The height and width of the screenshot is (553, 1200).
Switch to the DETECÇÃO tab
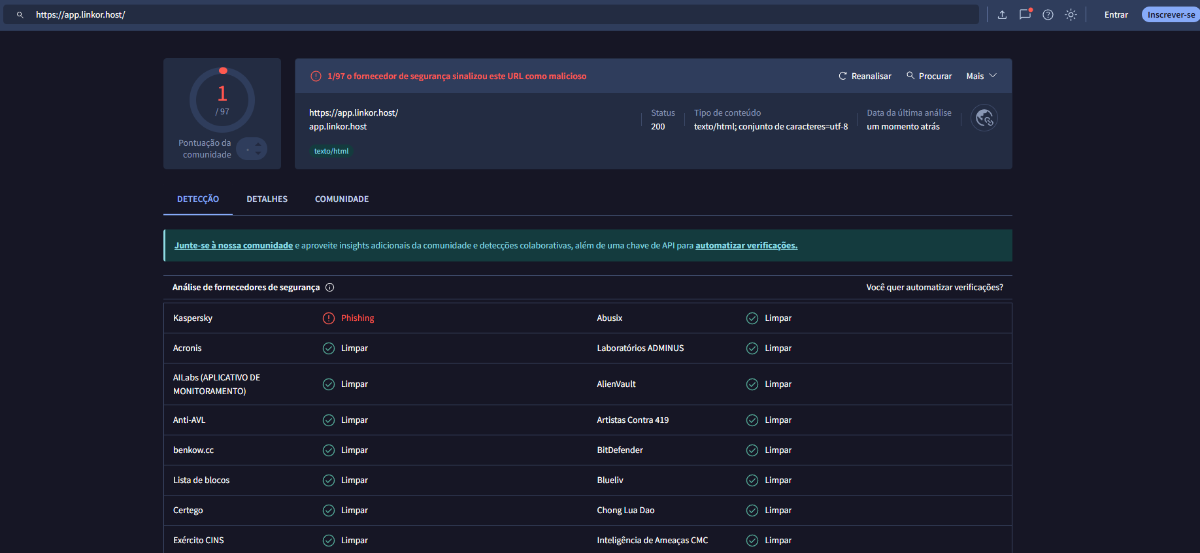[198, 199]
